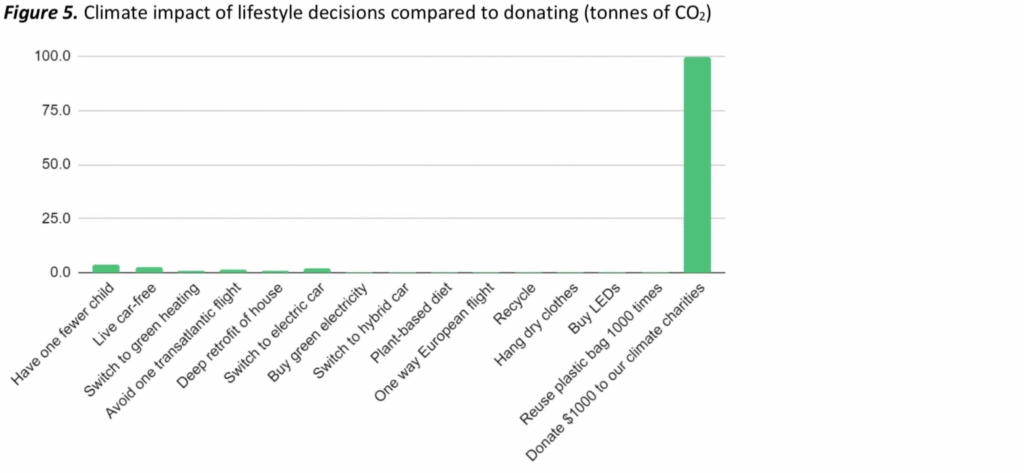Click the 25.0 y-axis label
Image resolution: width=1024 pixels, height=473 pixels.
tap(56, 219)
